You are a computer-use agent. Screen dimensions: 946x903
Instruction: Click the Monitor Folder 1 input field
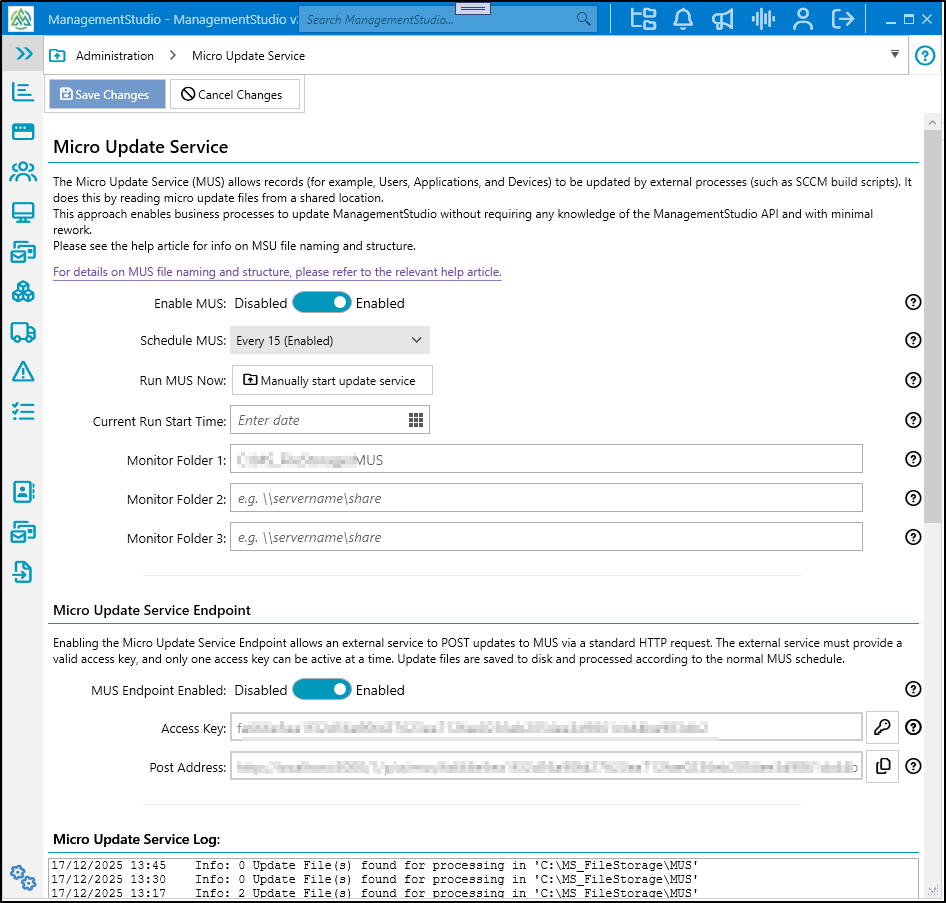(x=546, y=459)
